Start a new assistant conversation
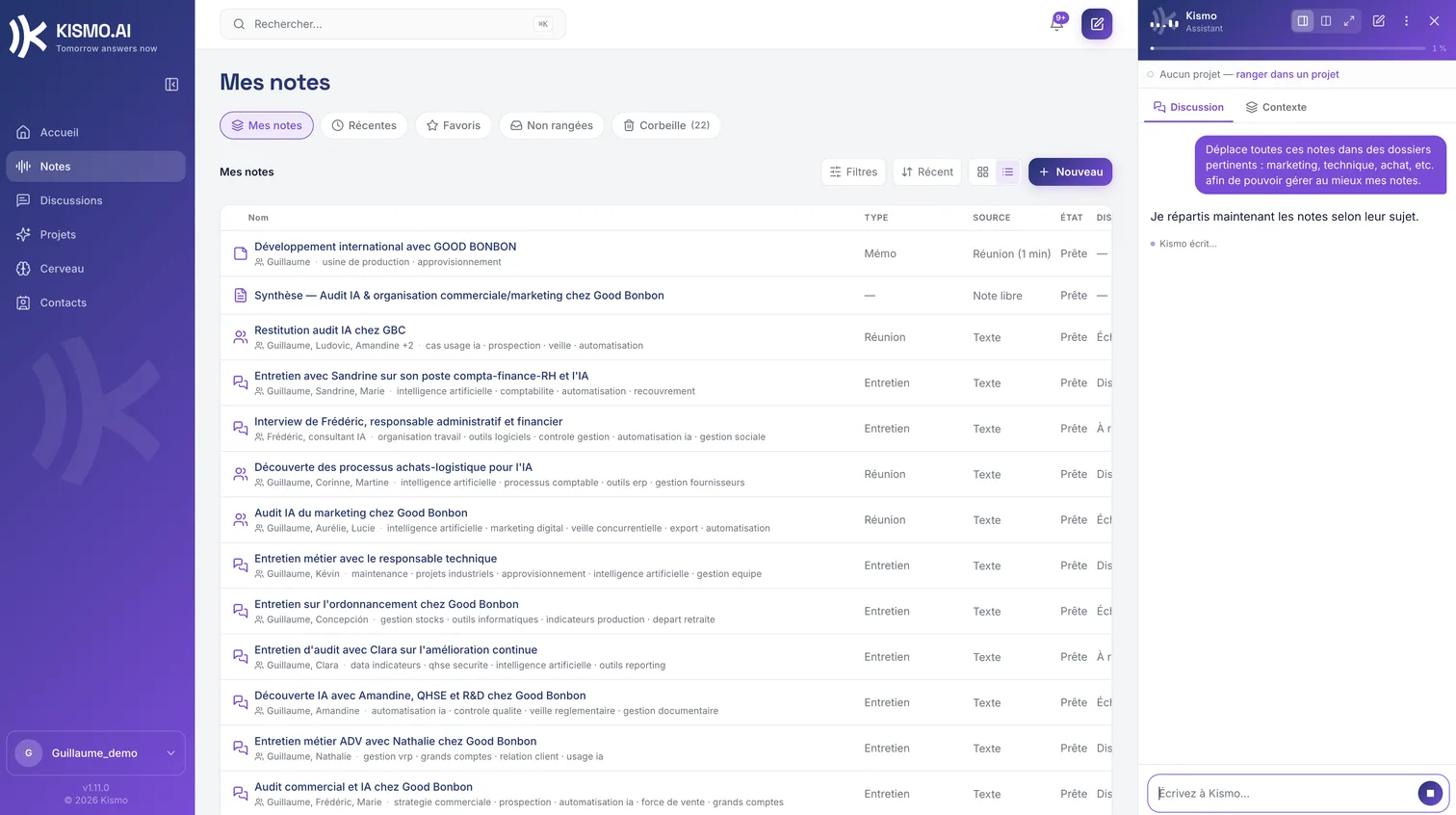This screenshot has width=1456, height=815. 1379,20
